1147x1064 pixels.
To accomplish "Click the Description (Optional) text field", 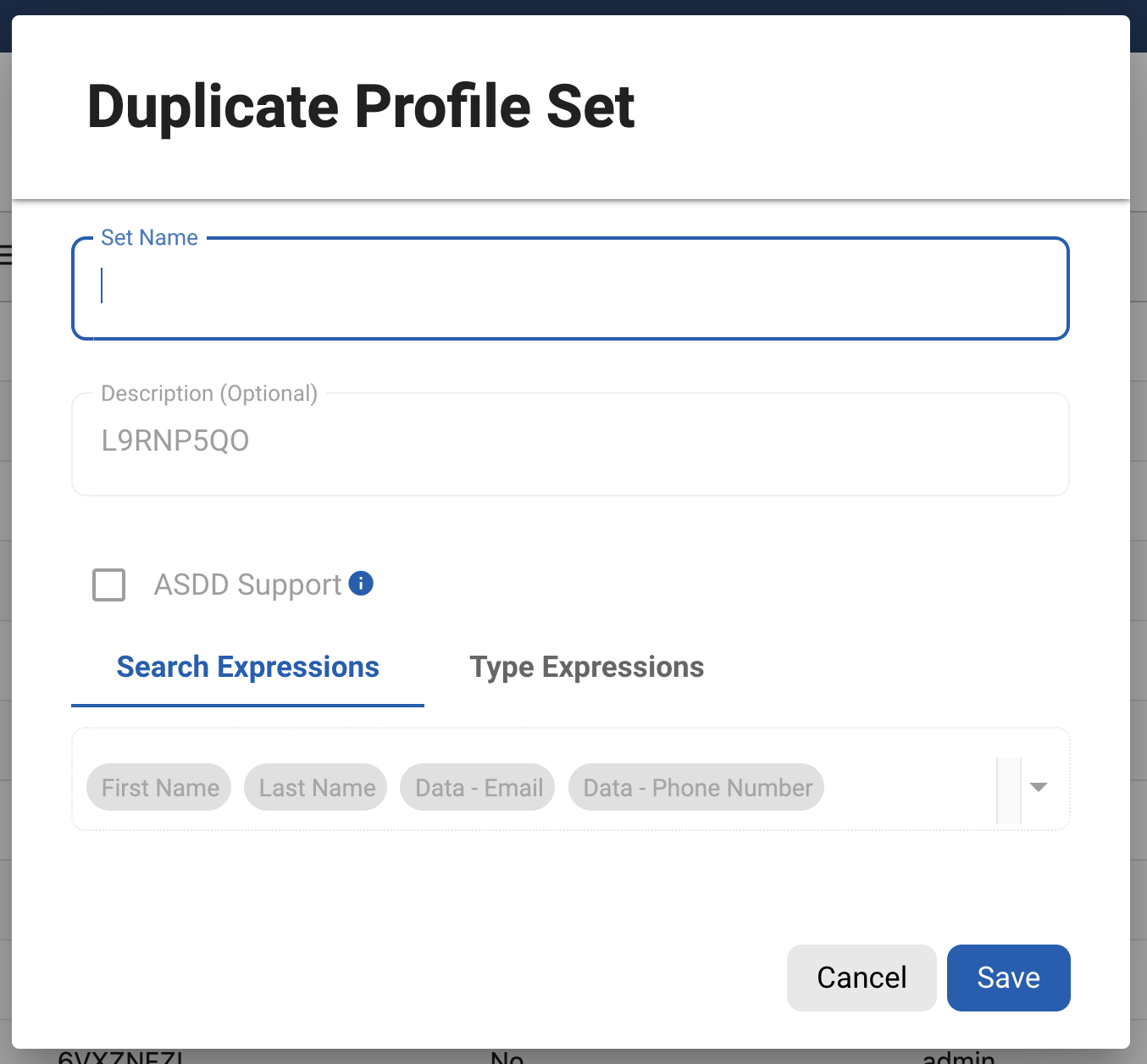I will (569, 442).
